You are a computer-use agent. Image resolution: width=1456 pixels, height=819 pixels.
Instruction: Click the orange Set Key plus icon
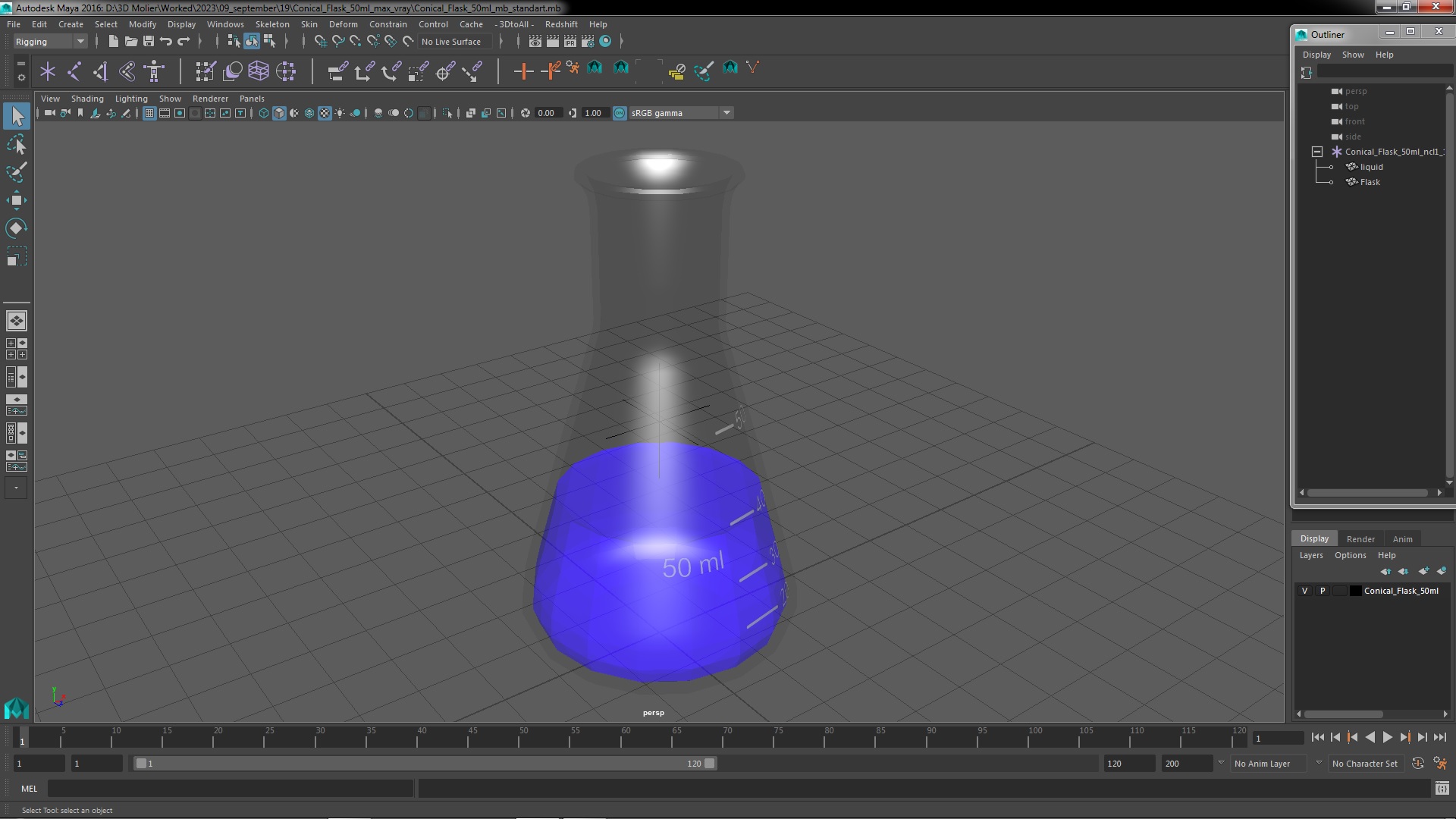(x=523, y=71)
